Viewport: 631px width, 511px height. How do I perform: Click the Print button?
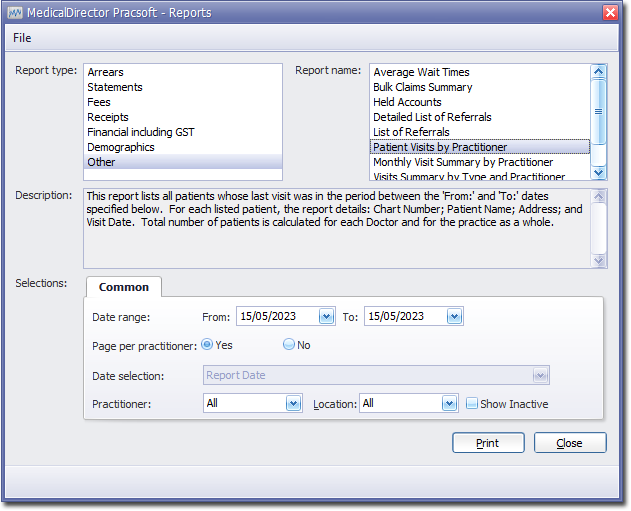pyautogui.click(x=488, y=443)
